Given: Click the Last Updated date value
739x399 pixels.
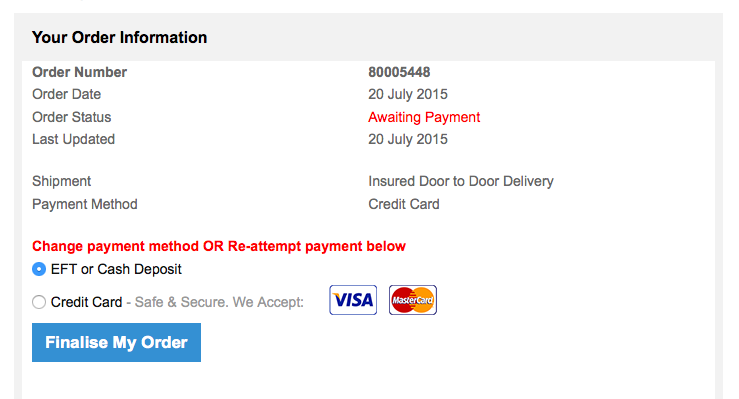Looking at the screenshot, I should coord(408,139).
